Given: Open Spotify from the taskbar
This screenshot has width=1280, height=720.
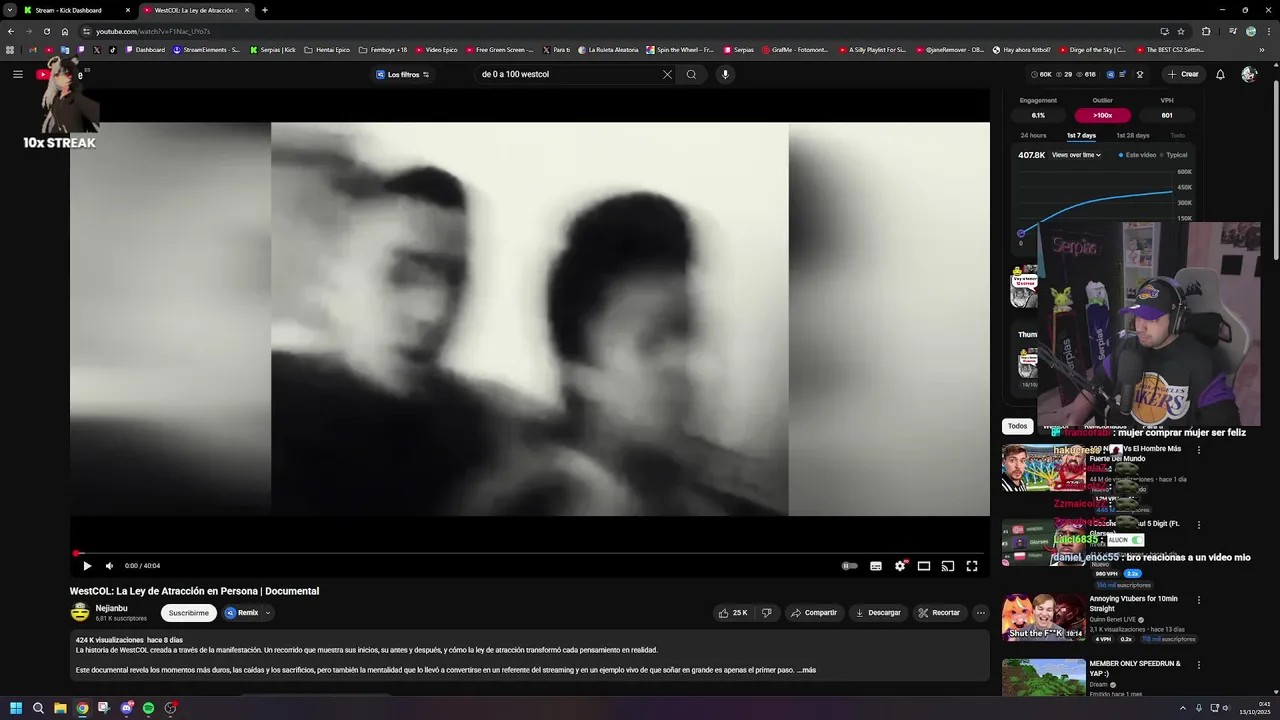Looking at the screenshot, I should pyautogui.click(x=148, y=708).
